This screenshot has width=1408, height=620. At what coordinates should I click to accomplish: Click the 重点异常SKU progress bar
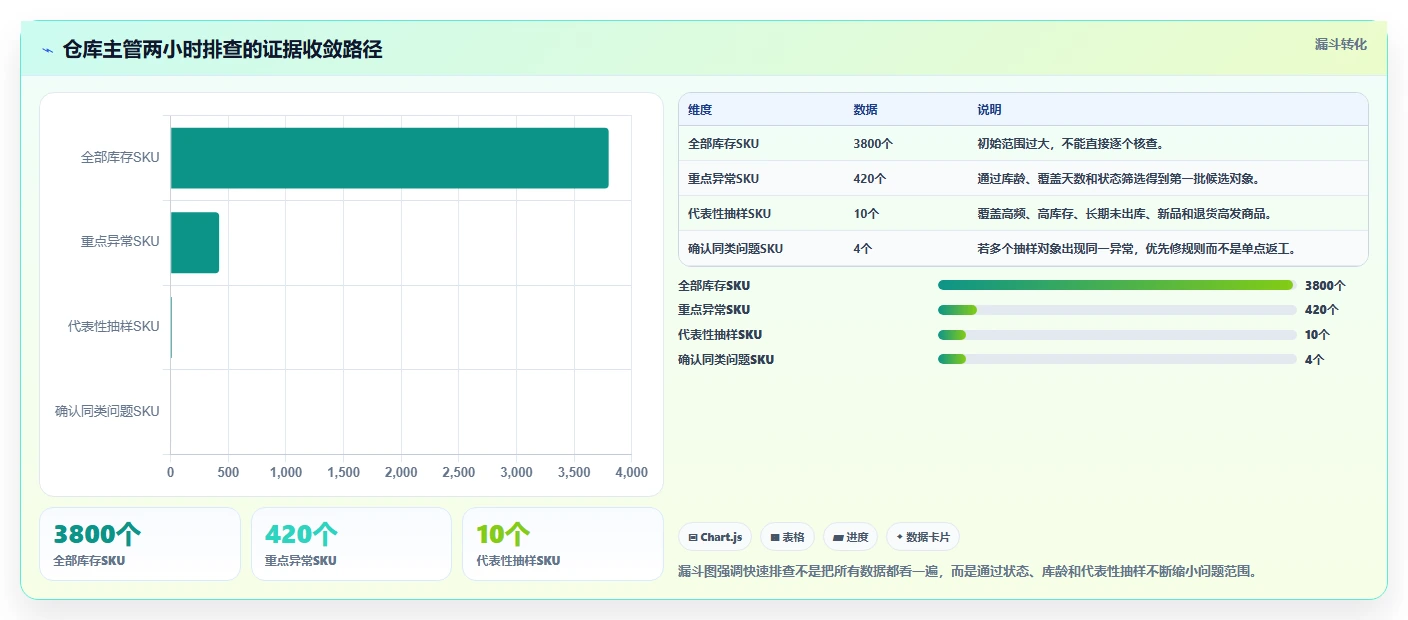click(1117, 310)
